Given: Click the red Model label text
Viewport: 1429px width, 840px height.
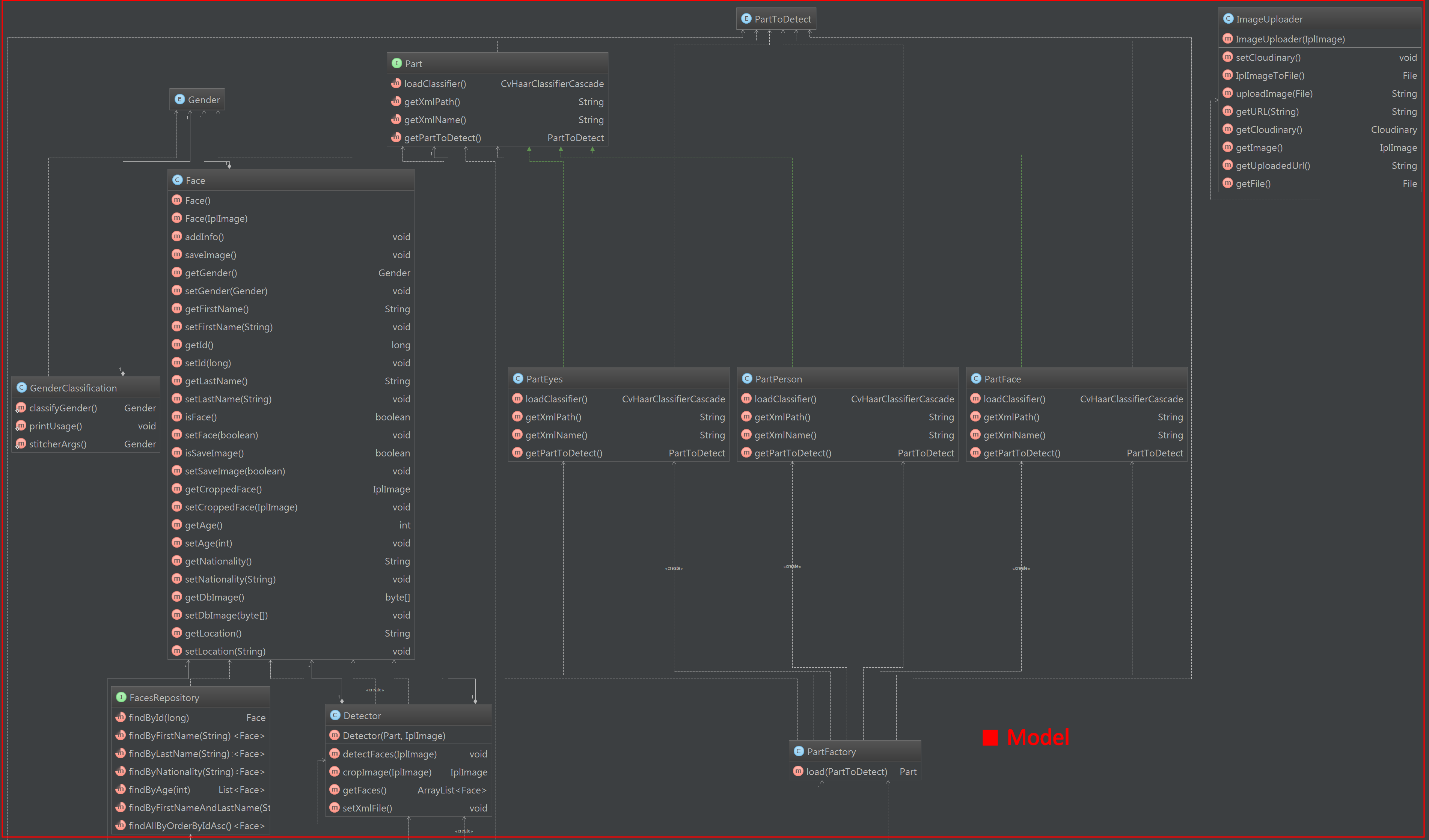Looking at the screenshot, I should (1038, 738).
